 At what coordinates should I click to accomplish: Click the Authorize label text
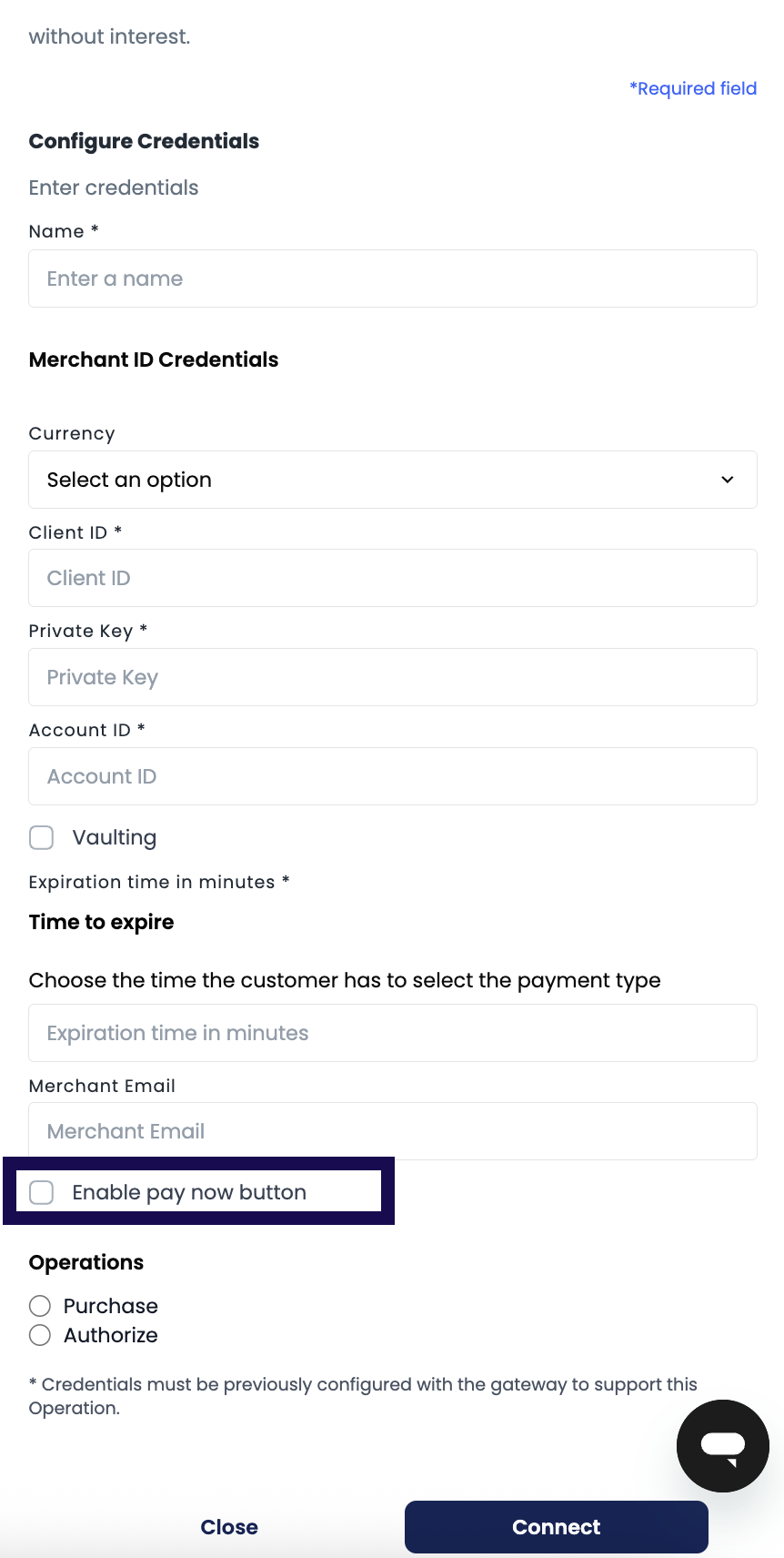[111, 1335]
